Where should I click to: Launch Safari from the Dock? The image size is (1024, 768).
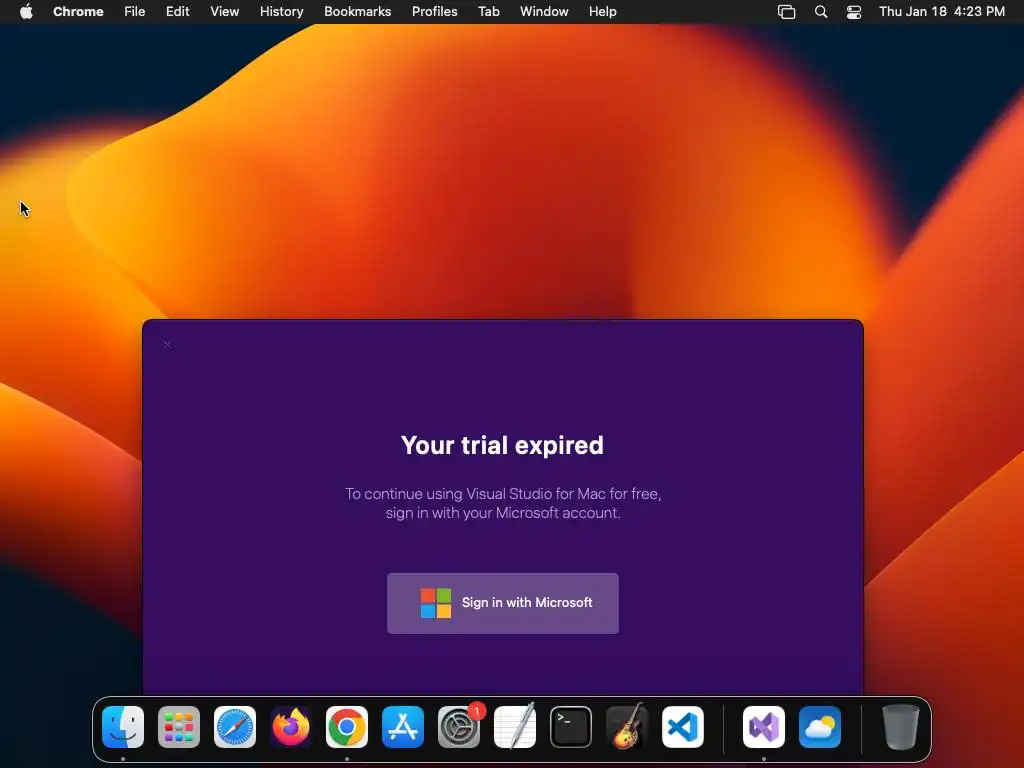click(x=235, y=727)
